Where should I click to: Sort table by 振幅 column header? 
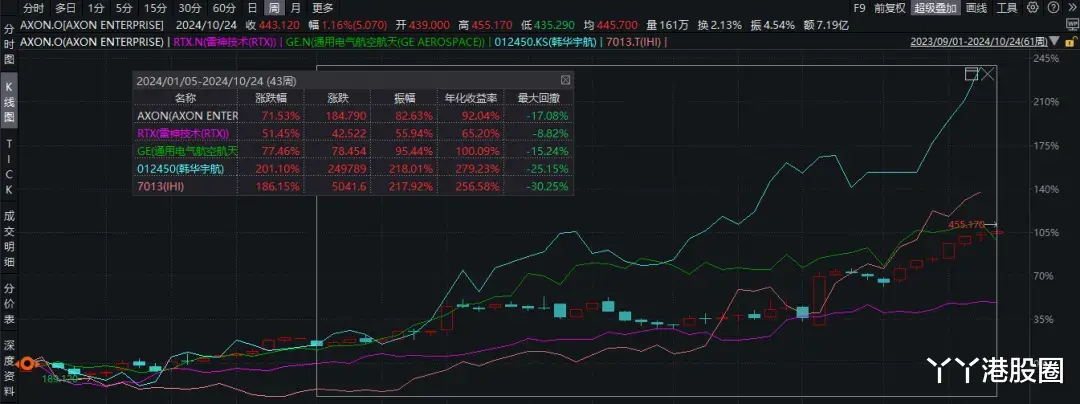click(405, 97)
